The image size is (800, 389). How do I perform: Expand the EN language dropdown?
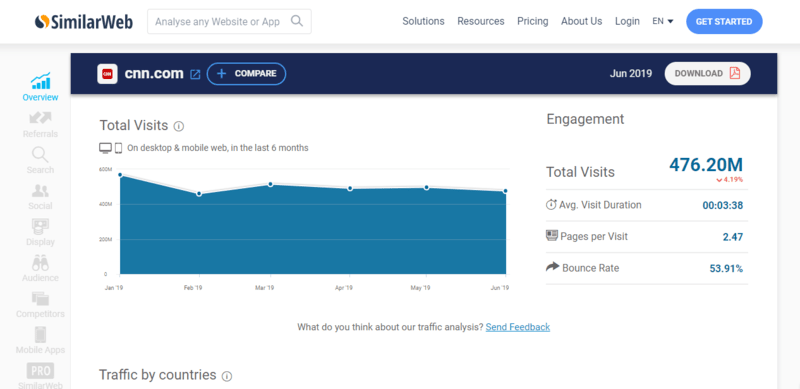[x=663, y=21]
